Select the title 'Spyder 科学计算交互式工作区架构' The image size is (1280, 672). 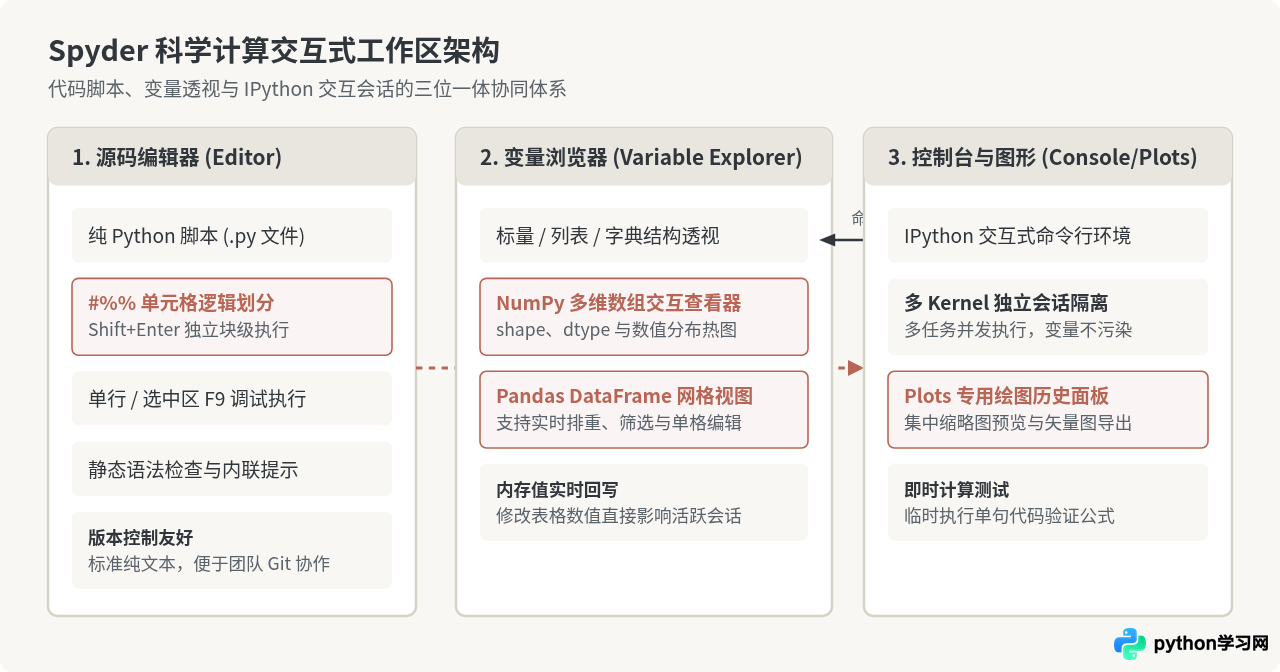click(274, 50)
